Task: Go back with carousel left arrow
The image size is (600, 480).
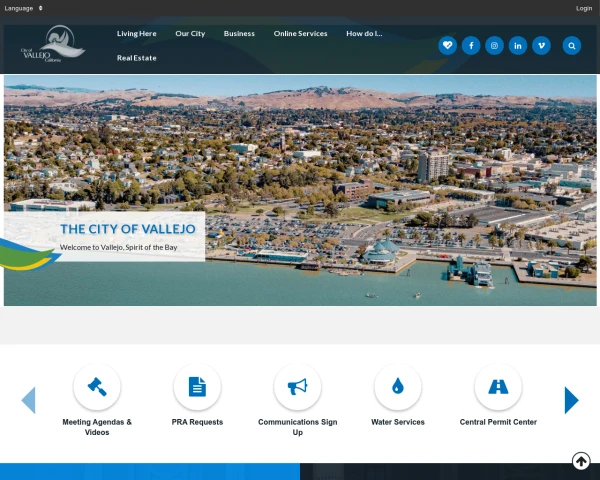Action: [28, 400]
